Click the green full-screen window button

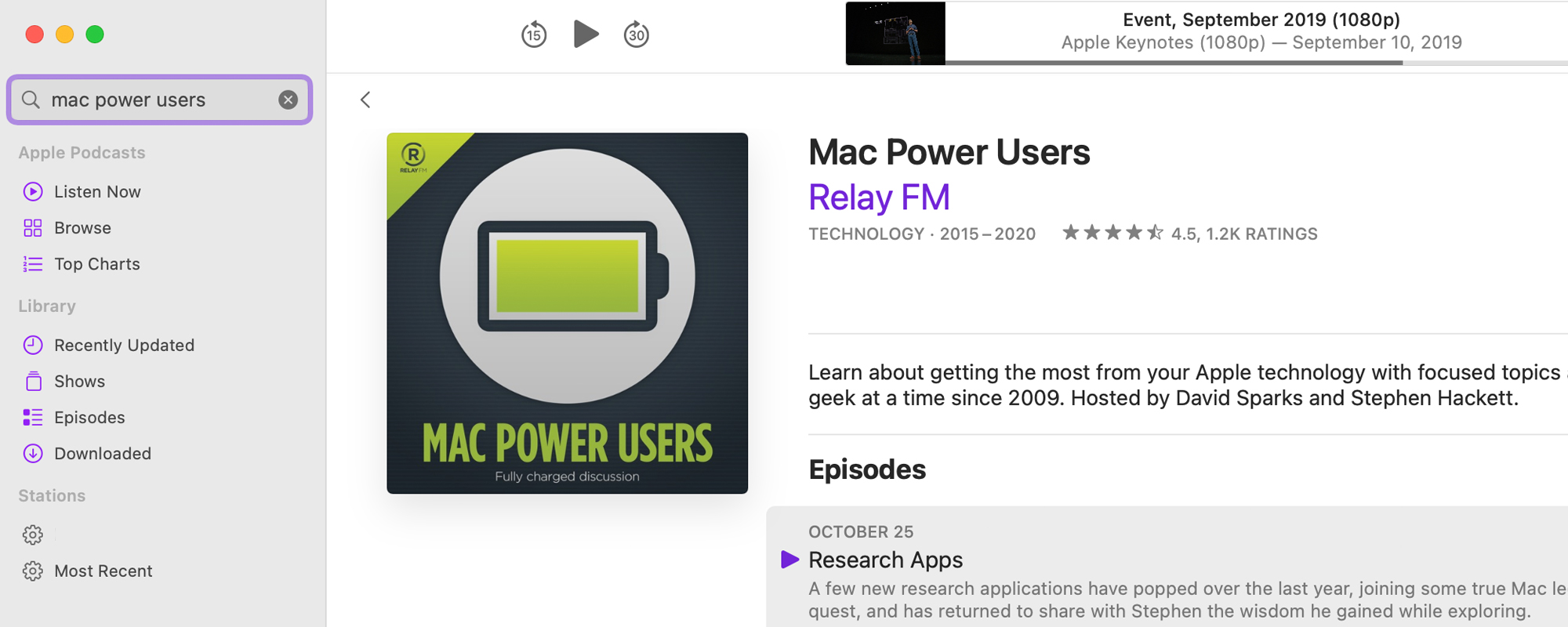95,34
